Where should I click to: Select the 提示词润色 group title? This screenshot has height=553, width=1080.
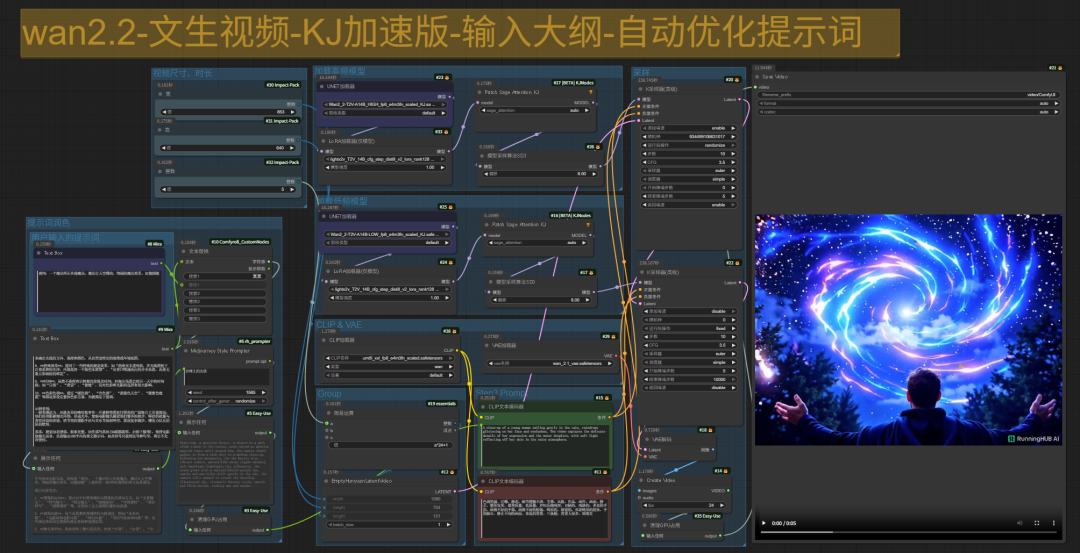[48, 223]
